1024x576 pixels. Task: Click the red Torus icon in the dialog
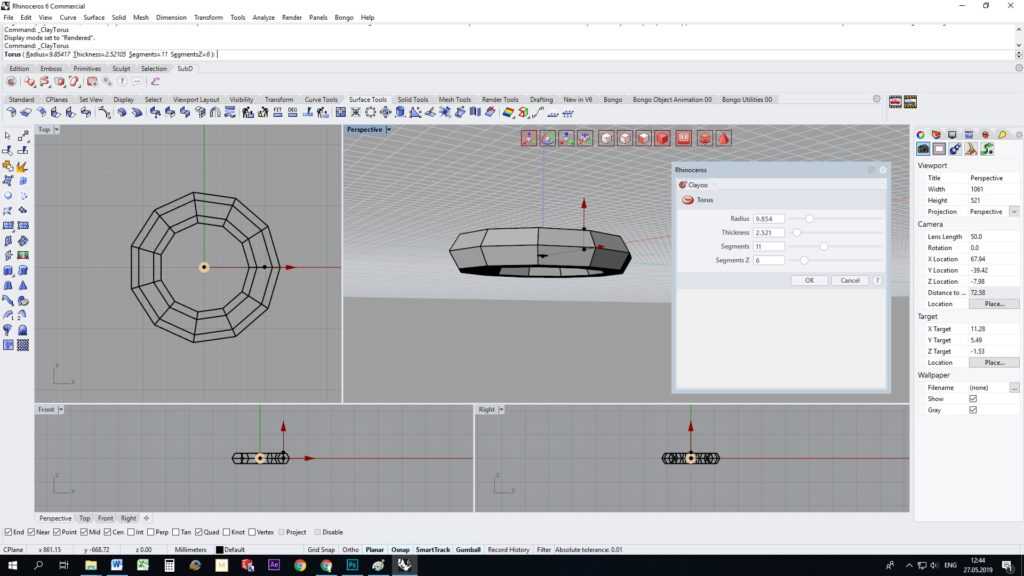coord(687,200)
